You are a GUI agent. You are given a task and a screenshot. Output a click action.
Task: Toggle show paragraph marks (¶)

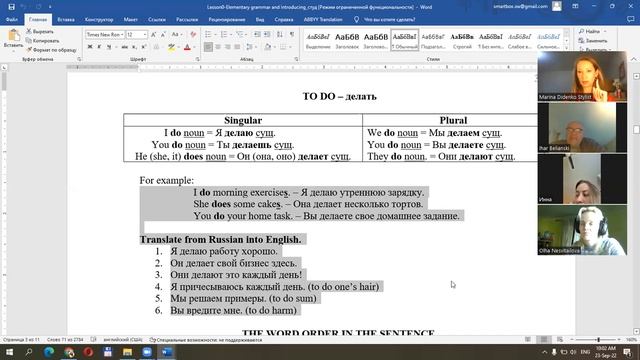pos(292,35)
